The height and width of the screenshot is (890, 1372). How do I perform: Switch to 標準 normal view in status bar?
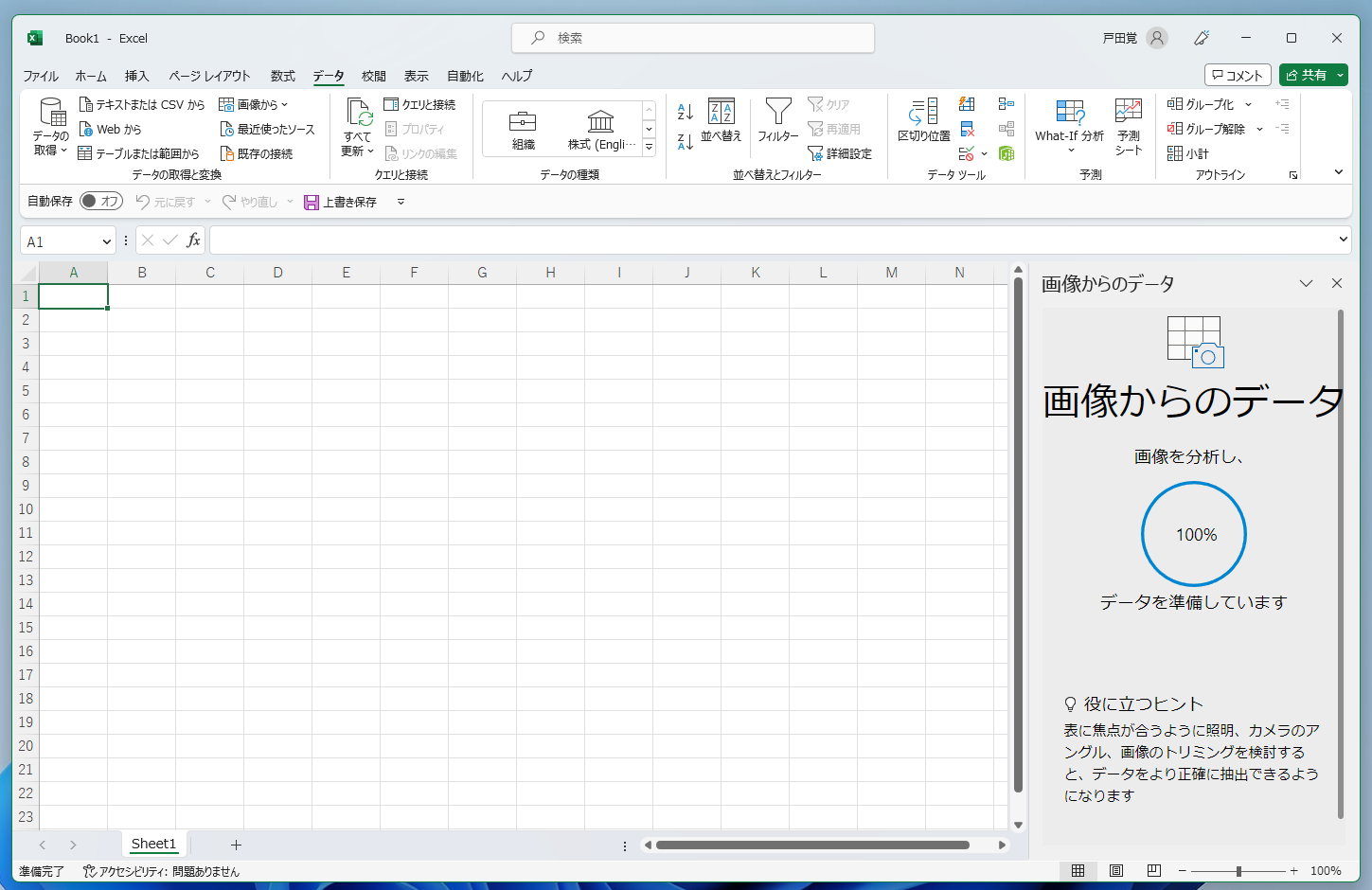[x=1078, y=871]
